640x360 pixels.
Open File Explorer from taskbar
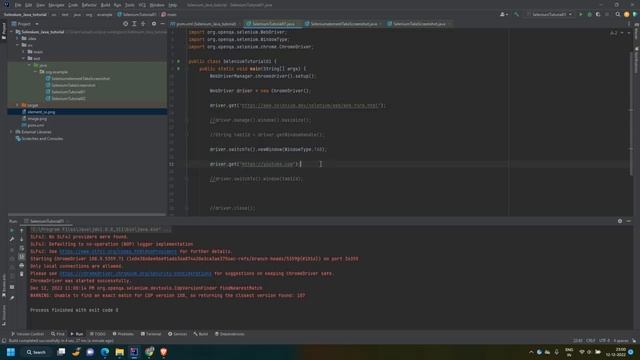click(x=120, y=352)
